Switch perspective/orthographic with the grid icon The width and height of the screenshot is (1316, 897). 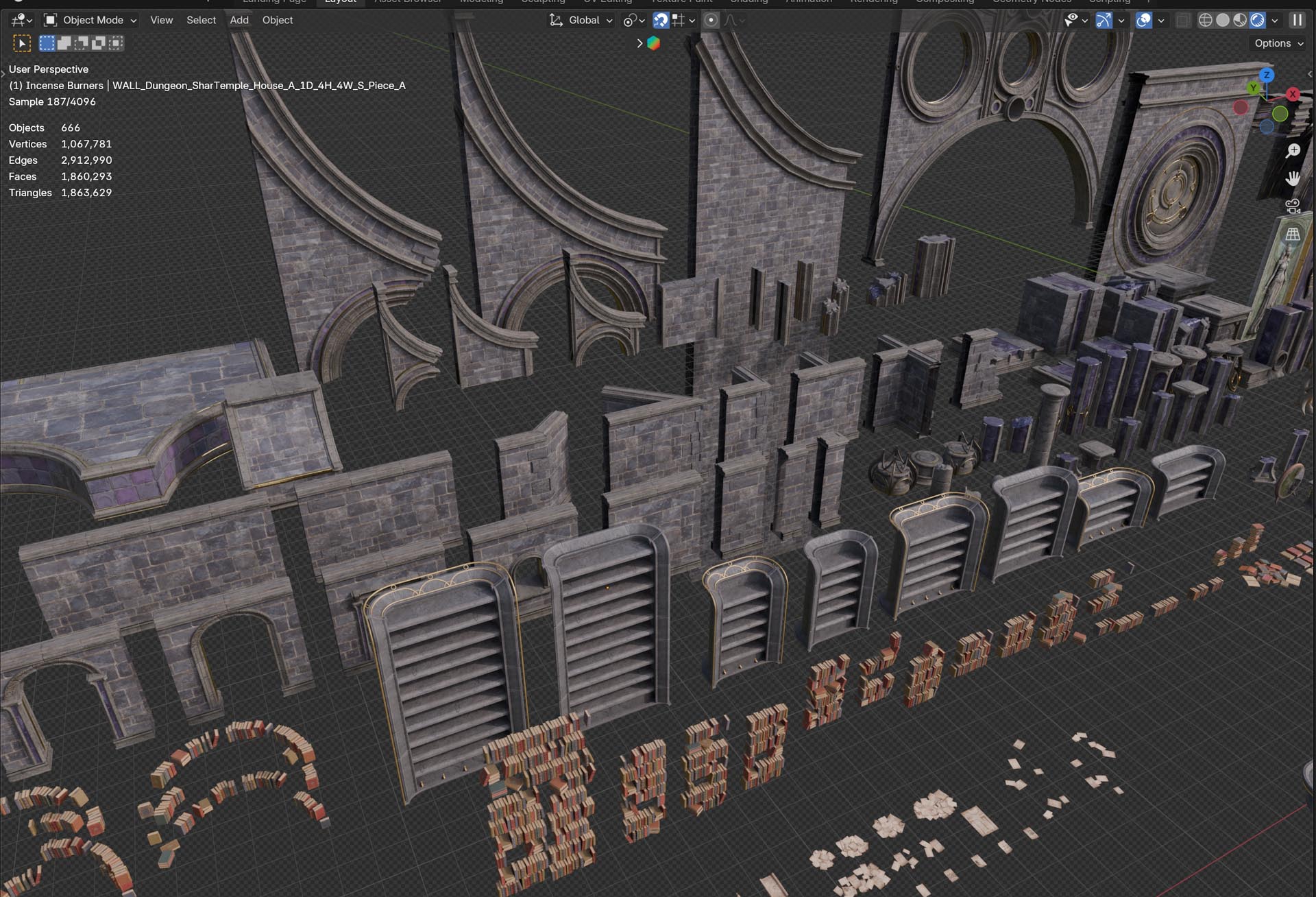(x=1293, y=235)
